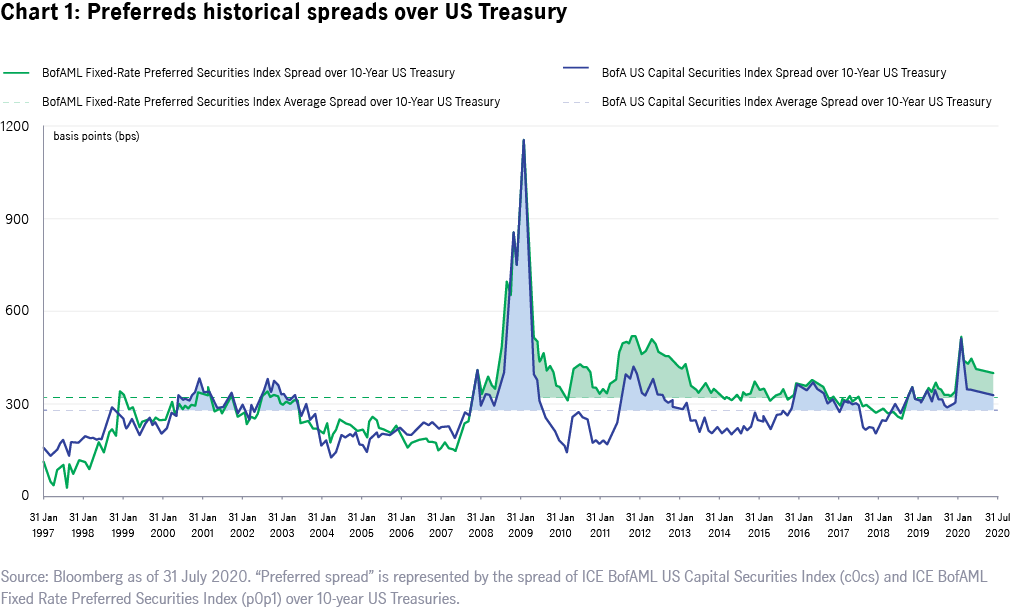Click the 31 Jul 2020 x-axis date
Image resolution: width=1011 pixels, height=608 pixels.
[997, 526]
